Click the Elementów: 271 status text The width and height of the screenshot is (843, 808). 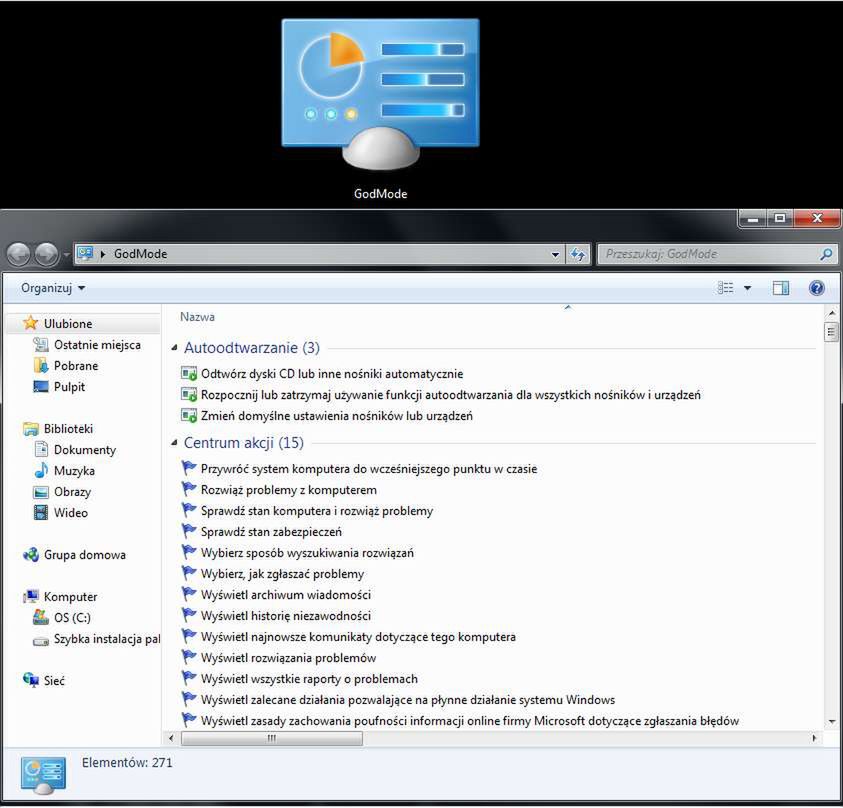(127, 762)
